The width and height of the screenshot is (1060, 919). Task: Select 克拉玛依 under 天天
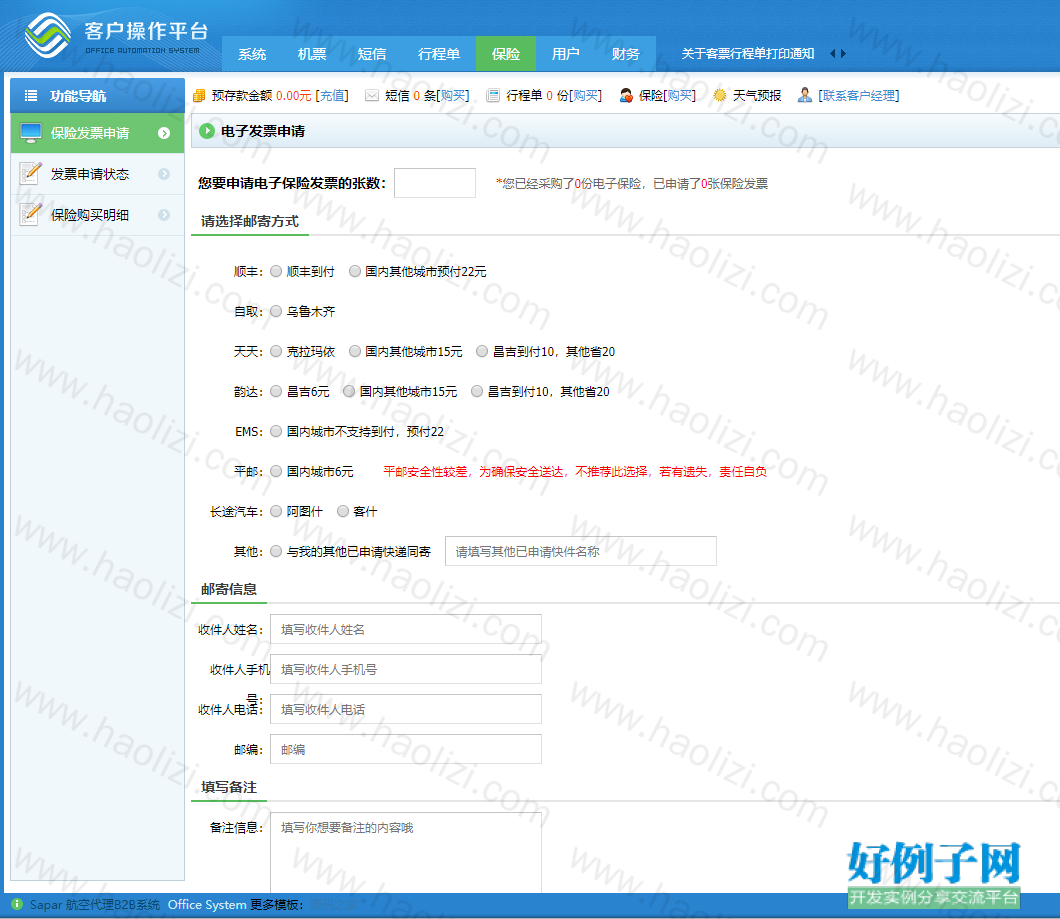(x=276, y=351)
